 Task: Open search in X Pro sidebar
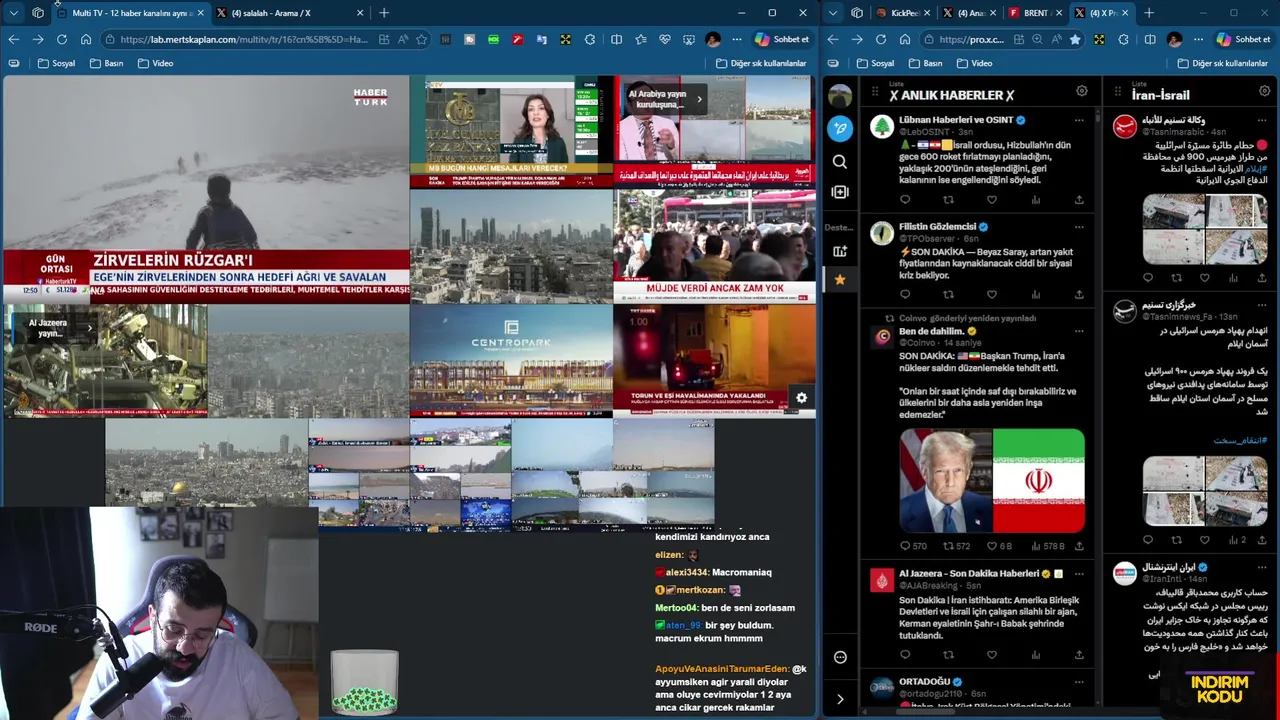[840, 162]
